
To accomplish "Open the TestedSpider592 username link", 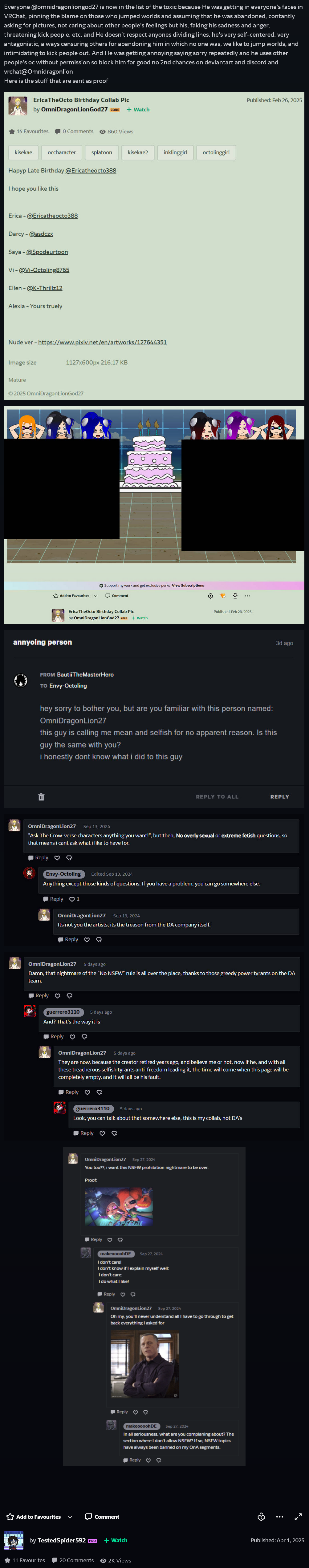I will [x=61, y=1541].
